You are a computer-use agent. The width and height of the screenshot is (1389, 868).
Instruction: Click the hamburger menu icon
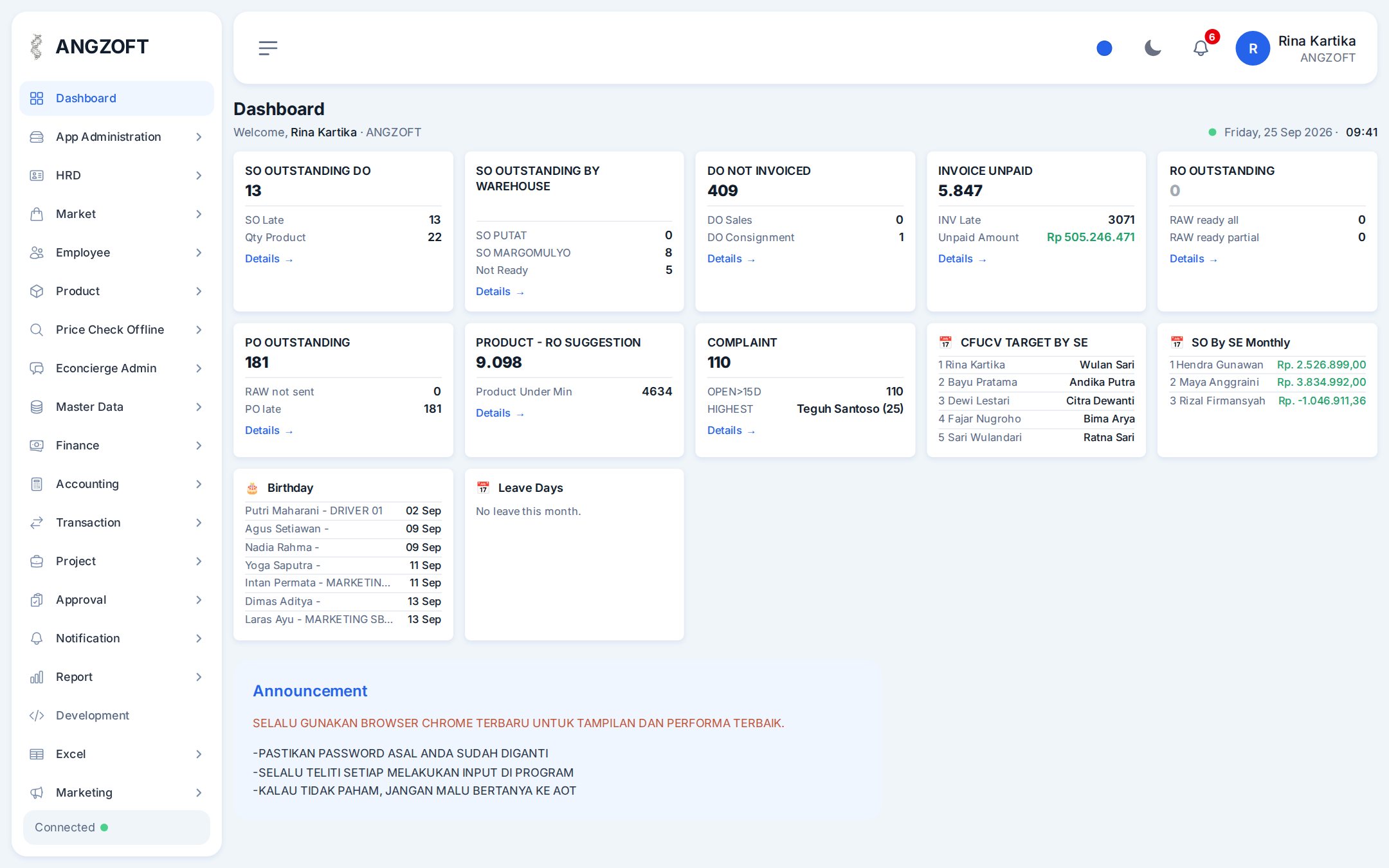(x=268, y=48)
